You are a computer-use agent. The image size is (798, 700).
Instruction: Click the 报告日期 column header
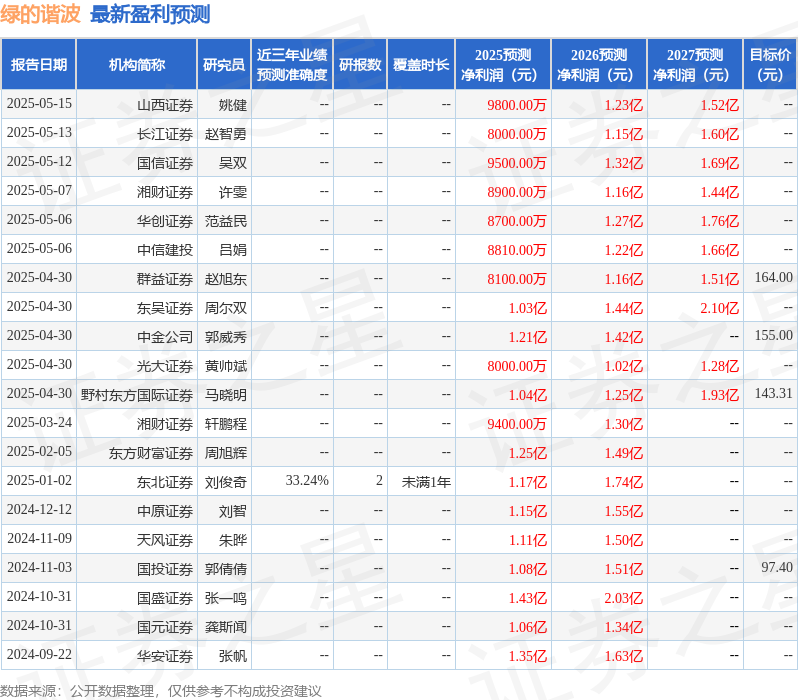click(x=39, y=65)
